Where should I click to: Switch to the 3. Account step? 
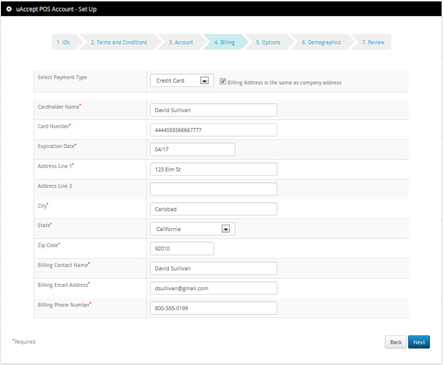[x=181, y=42]
